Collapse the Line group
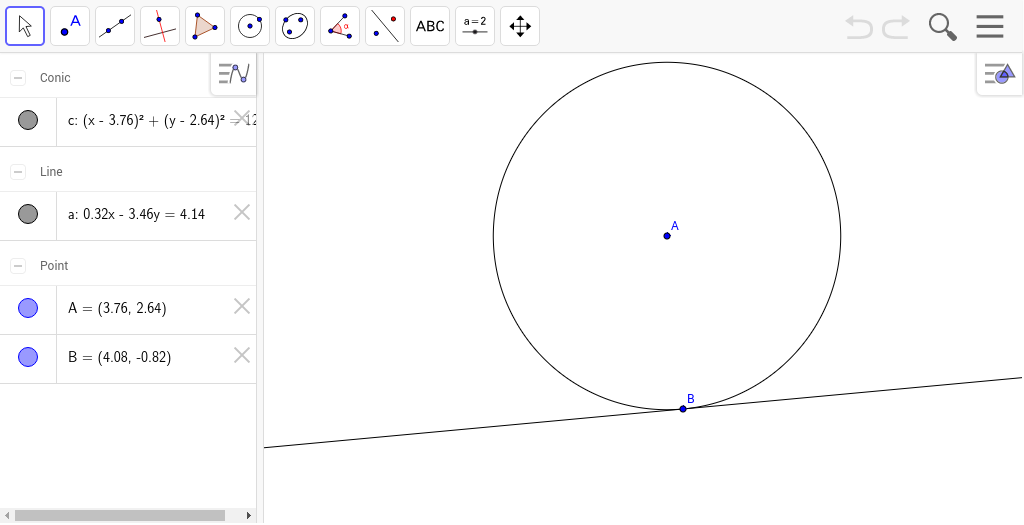 (18, 172)
